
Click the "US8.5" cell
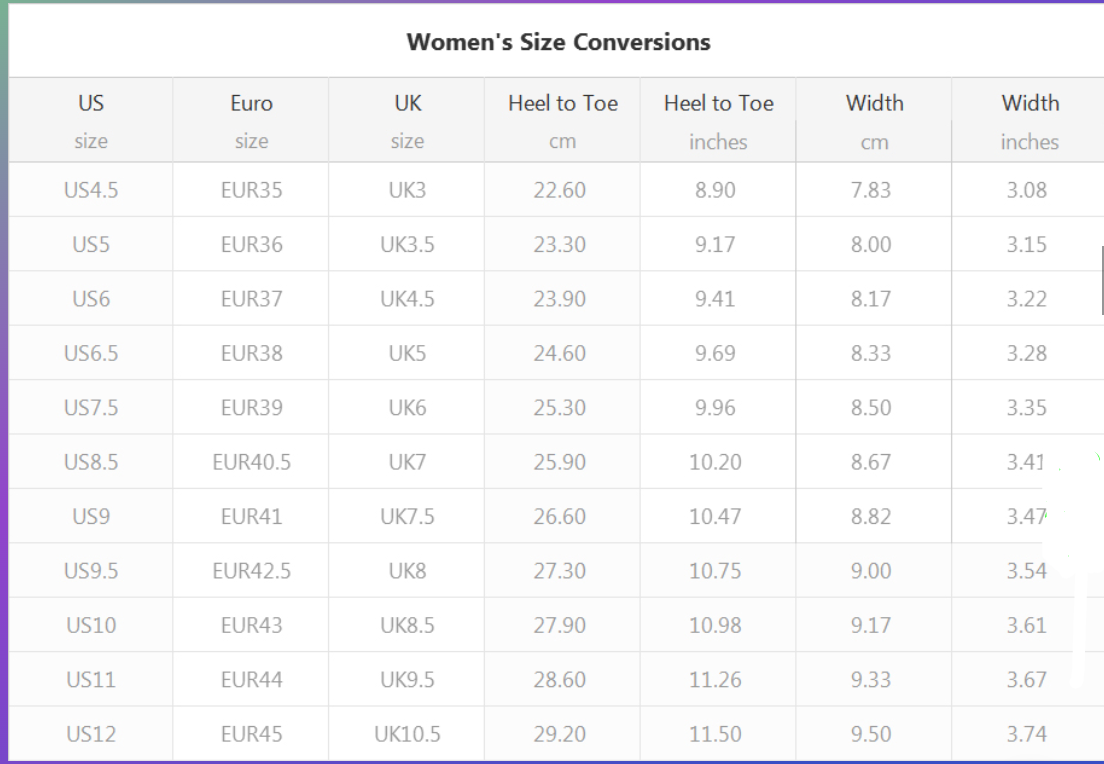coord(91,462)
